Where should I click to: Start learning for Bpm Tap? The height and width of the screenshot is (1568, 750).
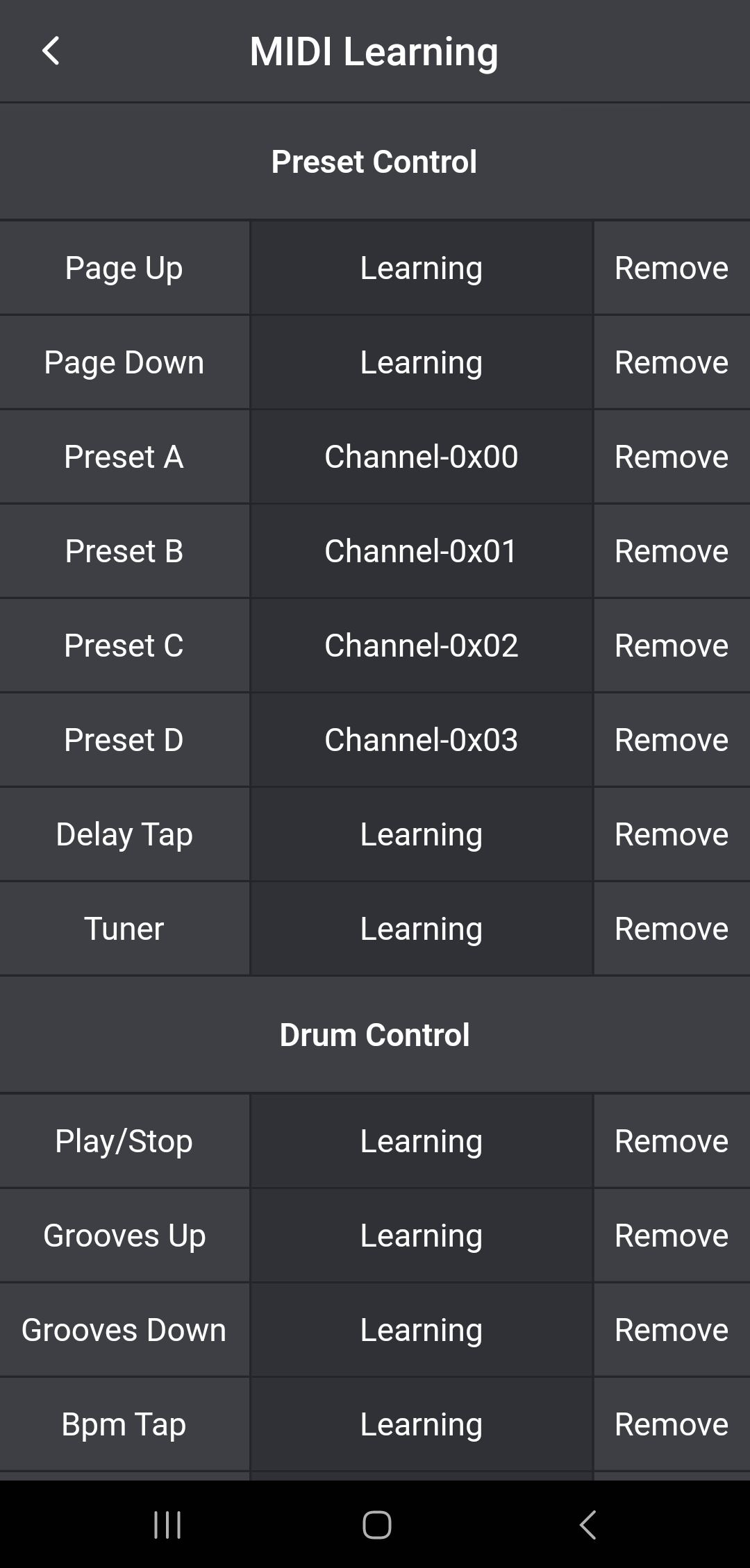(x=420, y=1424)
